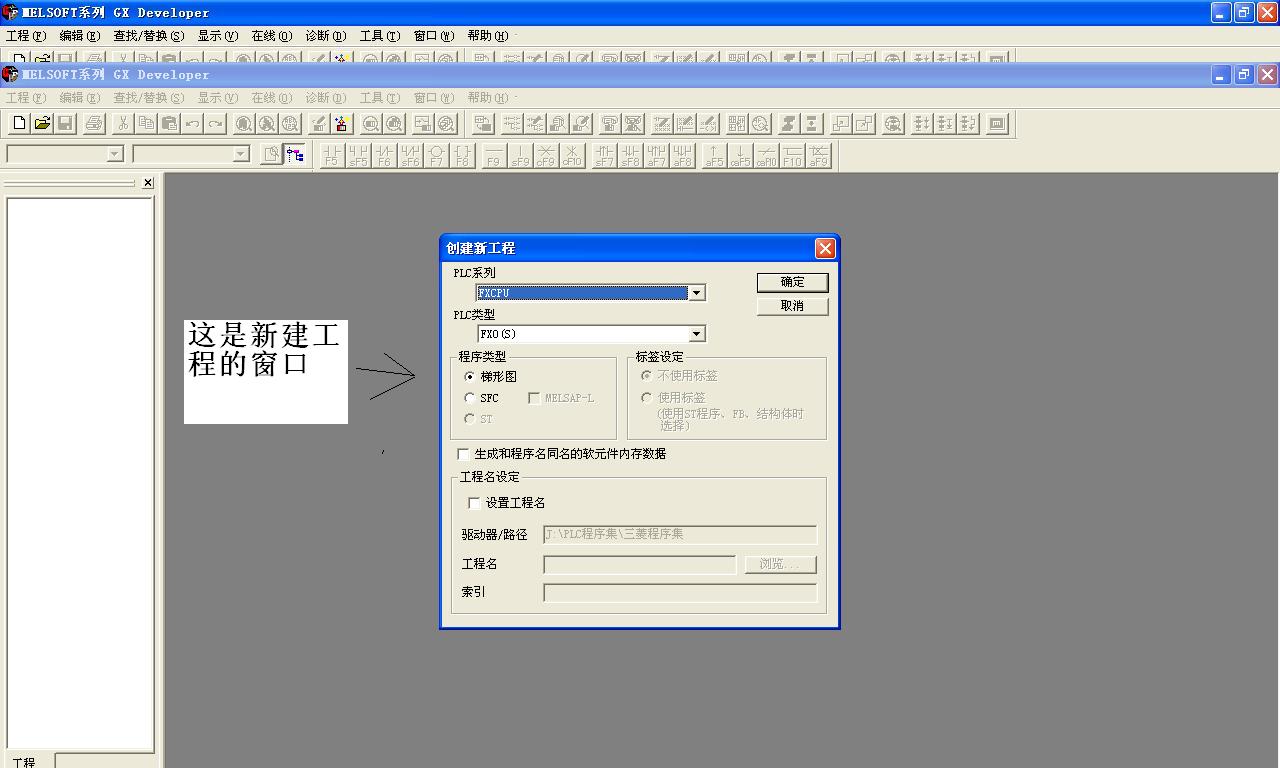Select the F9 horizontal line icon

(493, 155)
